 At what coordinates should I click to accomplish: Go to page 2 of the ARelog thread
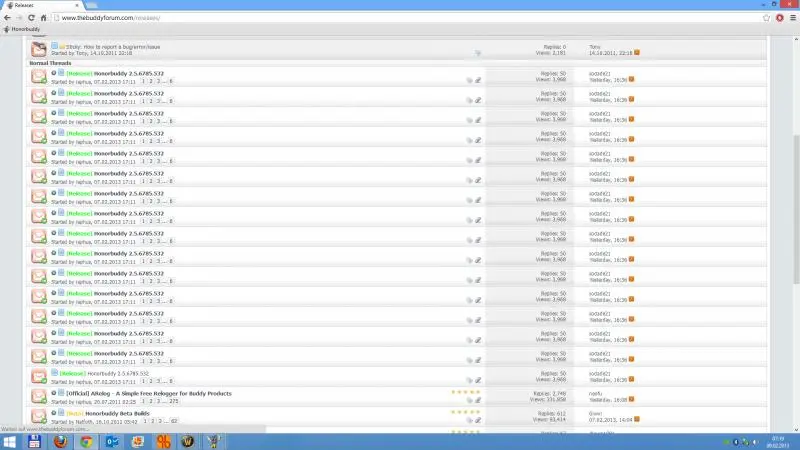pyautogui.click(x=152, y=402)
